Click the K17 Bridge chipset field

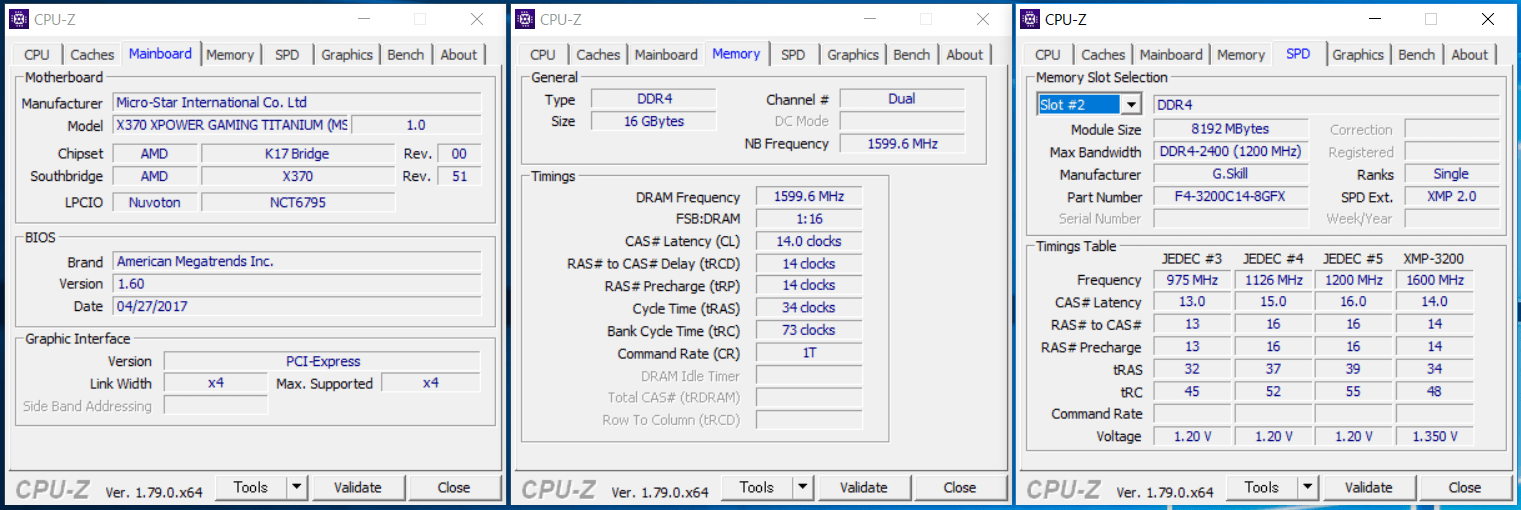click(298, 154)
